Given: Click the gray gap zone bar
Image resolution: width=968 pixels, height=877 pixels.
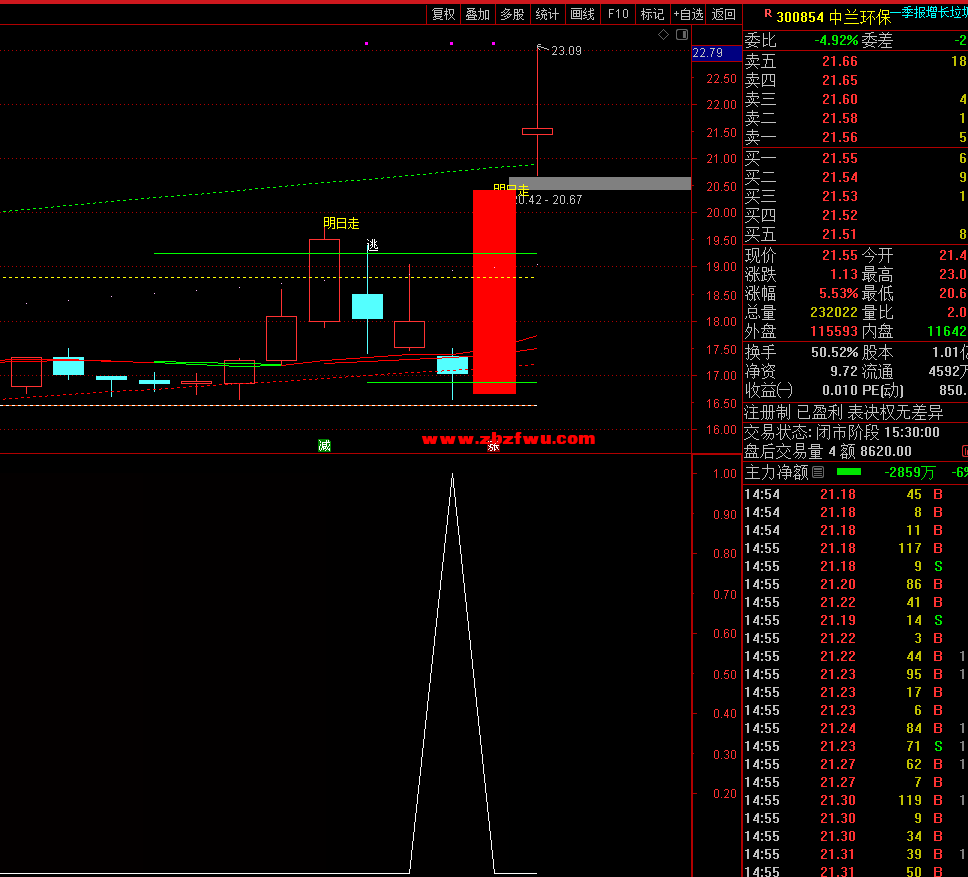Looking at the screenshot, I should coord(599,183).
